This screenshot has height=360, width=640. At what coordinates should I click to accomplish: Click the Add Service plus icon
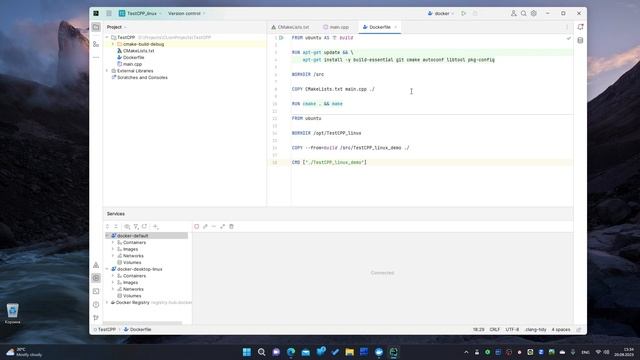point(156,227)
